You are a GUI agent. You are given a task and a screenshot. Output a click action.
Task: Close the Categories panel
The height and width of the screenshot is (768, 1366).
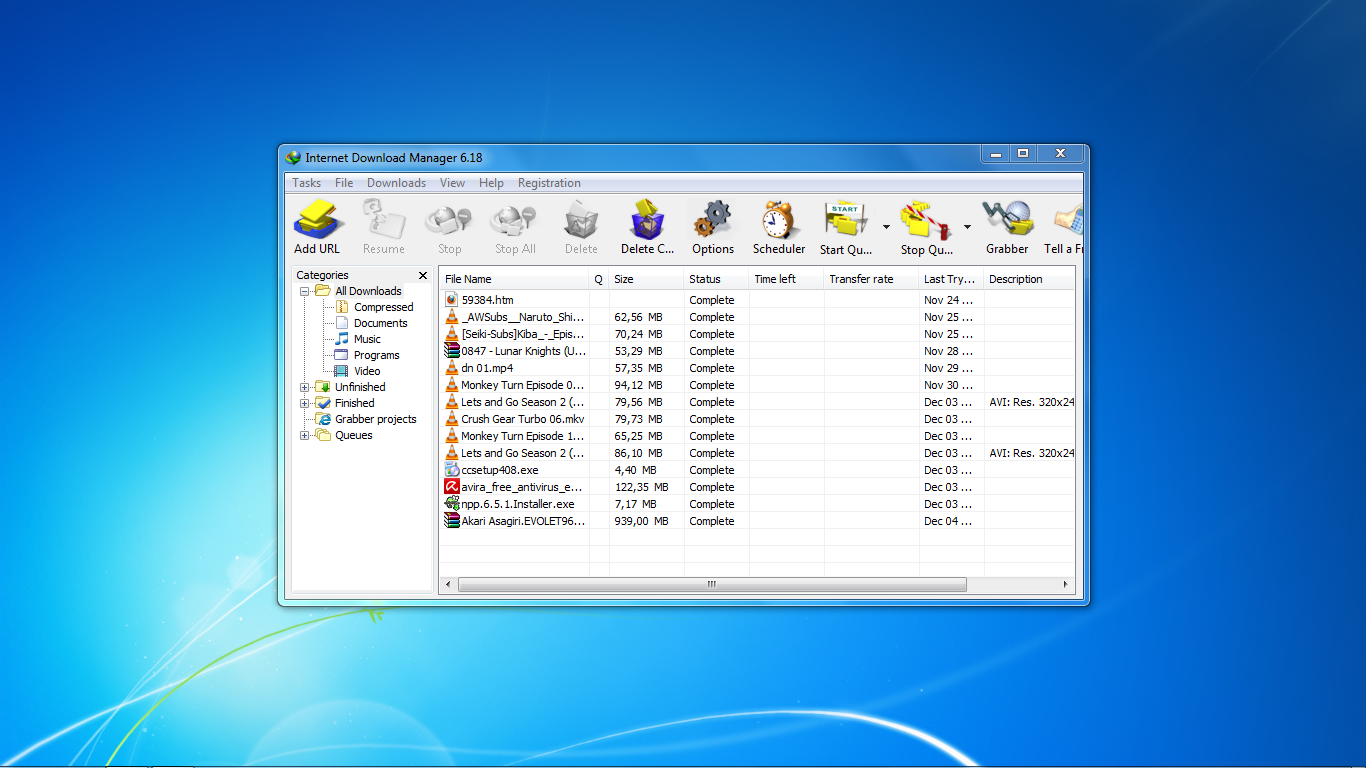pos(423,275)
